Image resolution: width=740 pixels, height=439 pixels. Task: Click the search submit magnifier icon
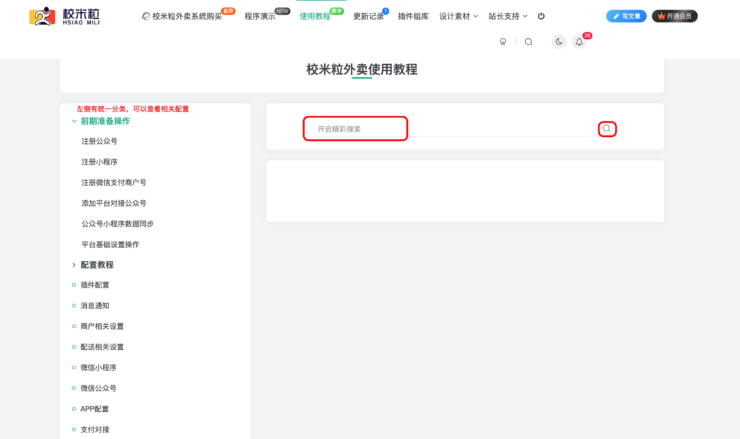click(606, 129)
